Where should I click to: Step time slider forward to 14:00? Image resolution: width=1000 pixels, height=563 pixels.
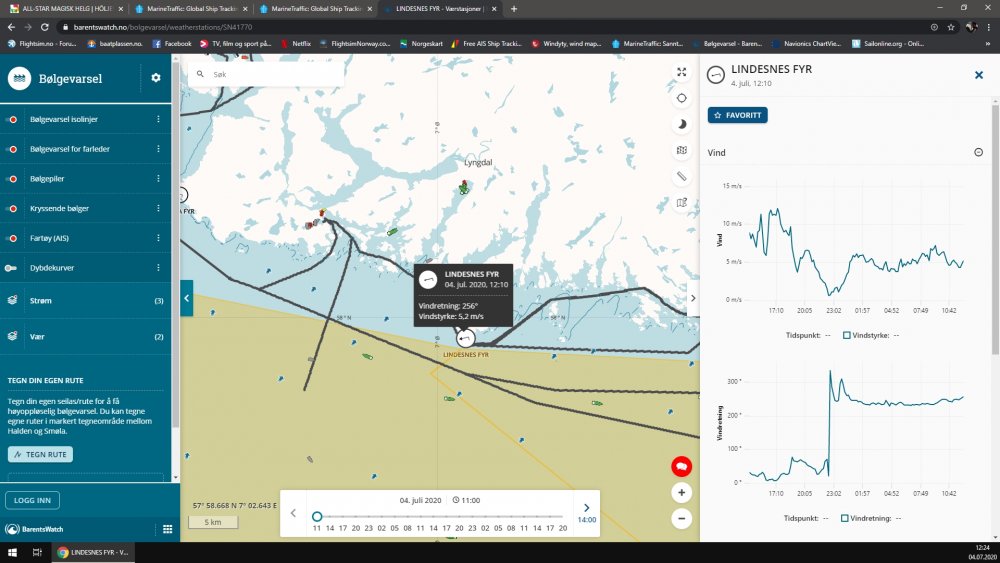(587, 513)
